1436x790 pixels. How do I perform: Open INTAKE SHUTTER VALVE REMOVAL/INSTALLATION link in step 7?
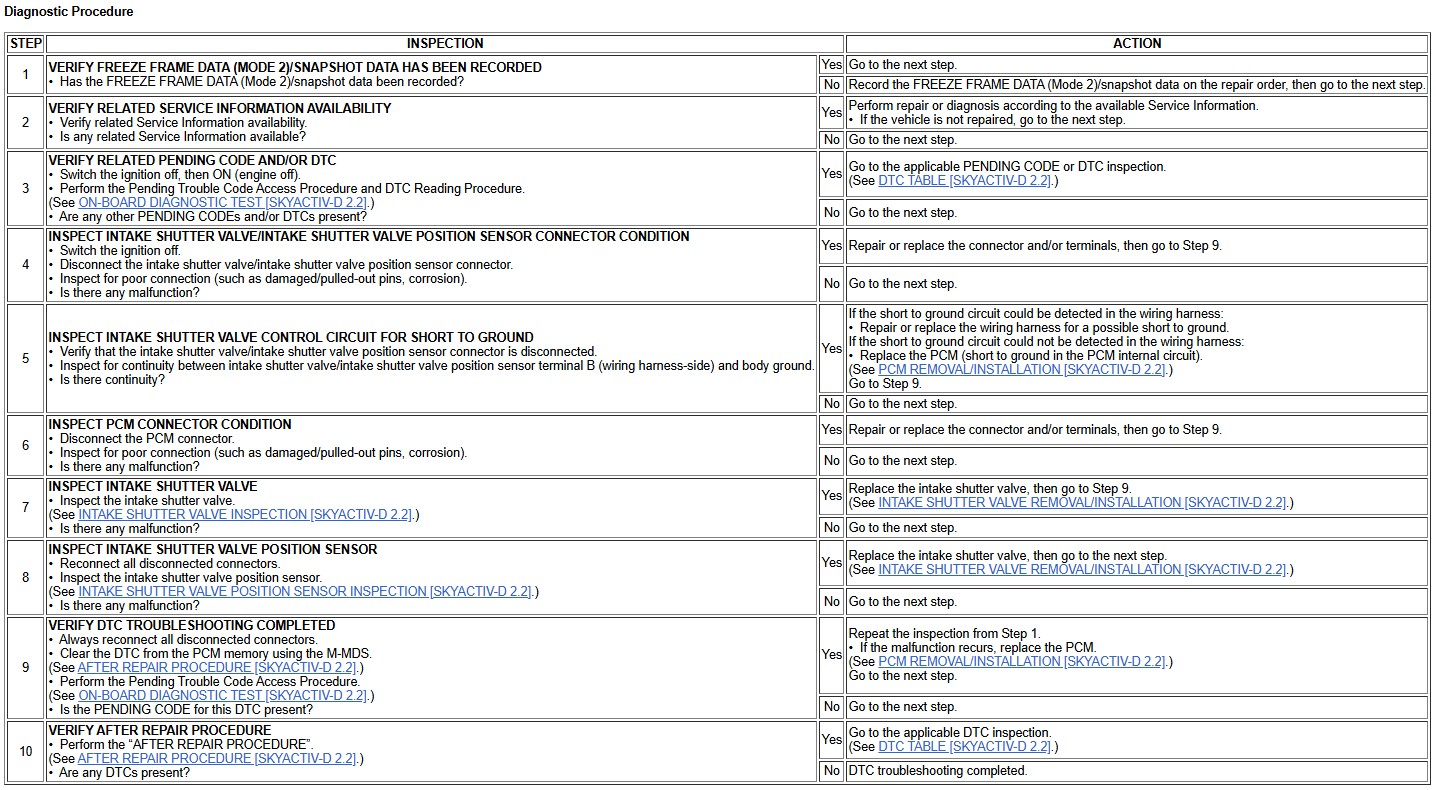pos(1082,503)
